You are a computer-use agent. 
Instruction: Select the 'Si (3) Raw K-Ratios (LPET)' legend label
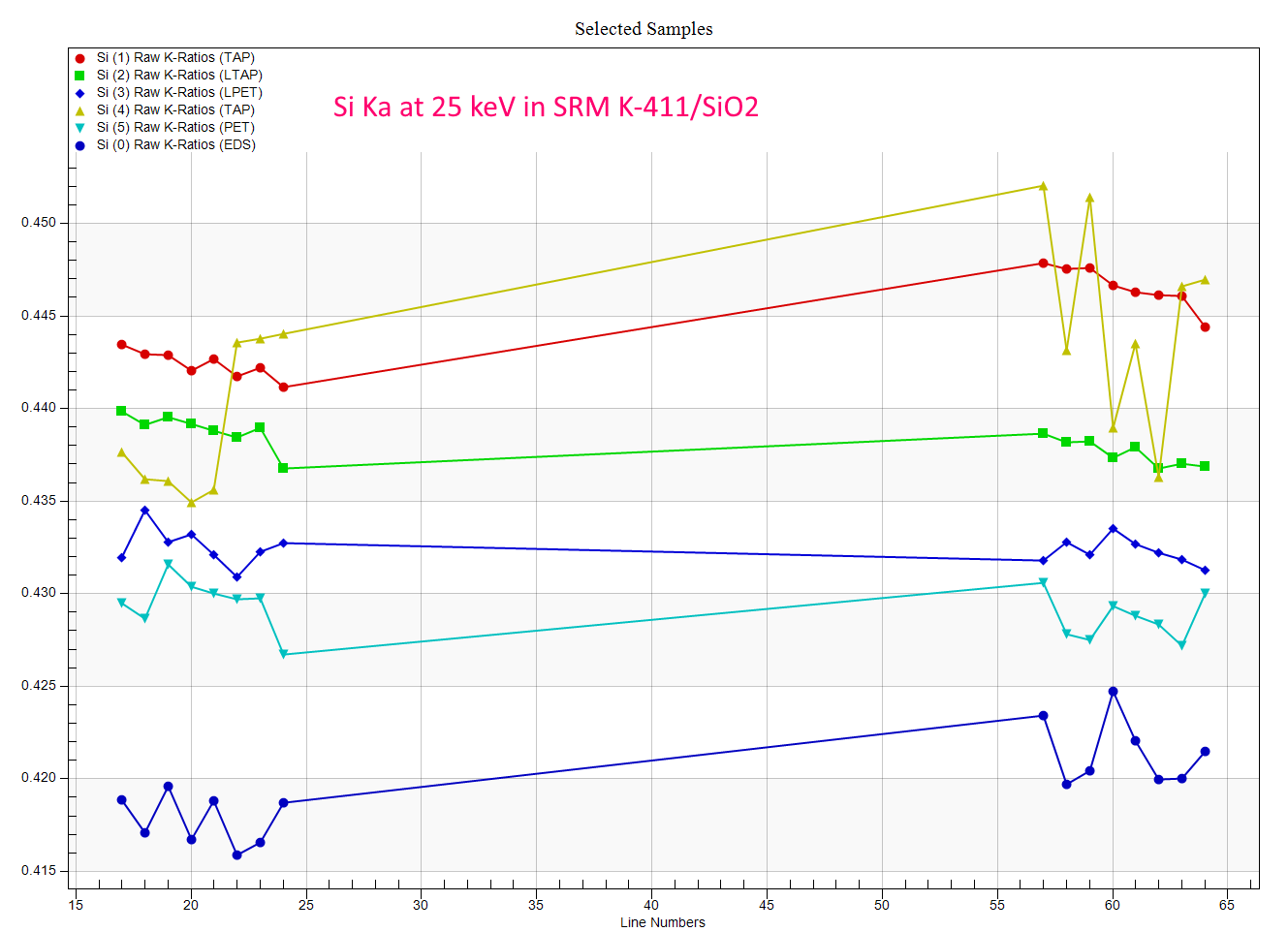(179, 93)
